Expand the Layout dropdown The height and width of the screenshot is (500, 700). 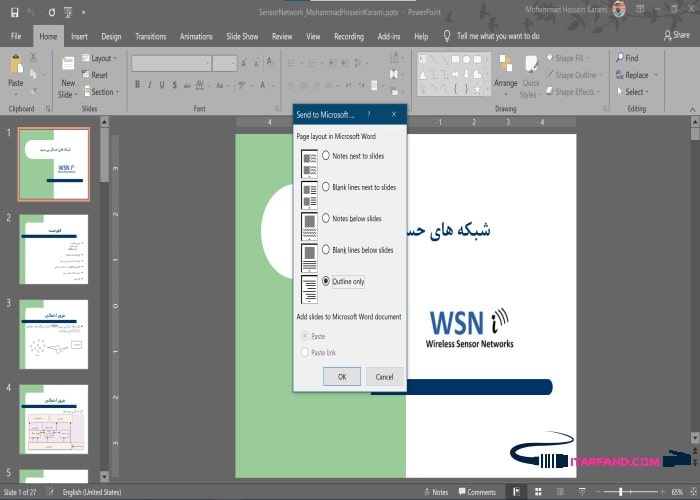pyautogui.click(x=101, y=58)
